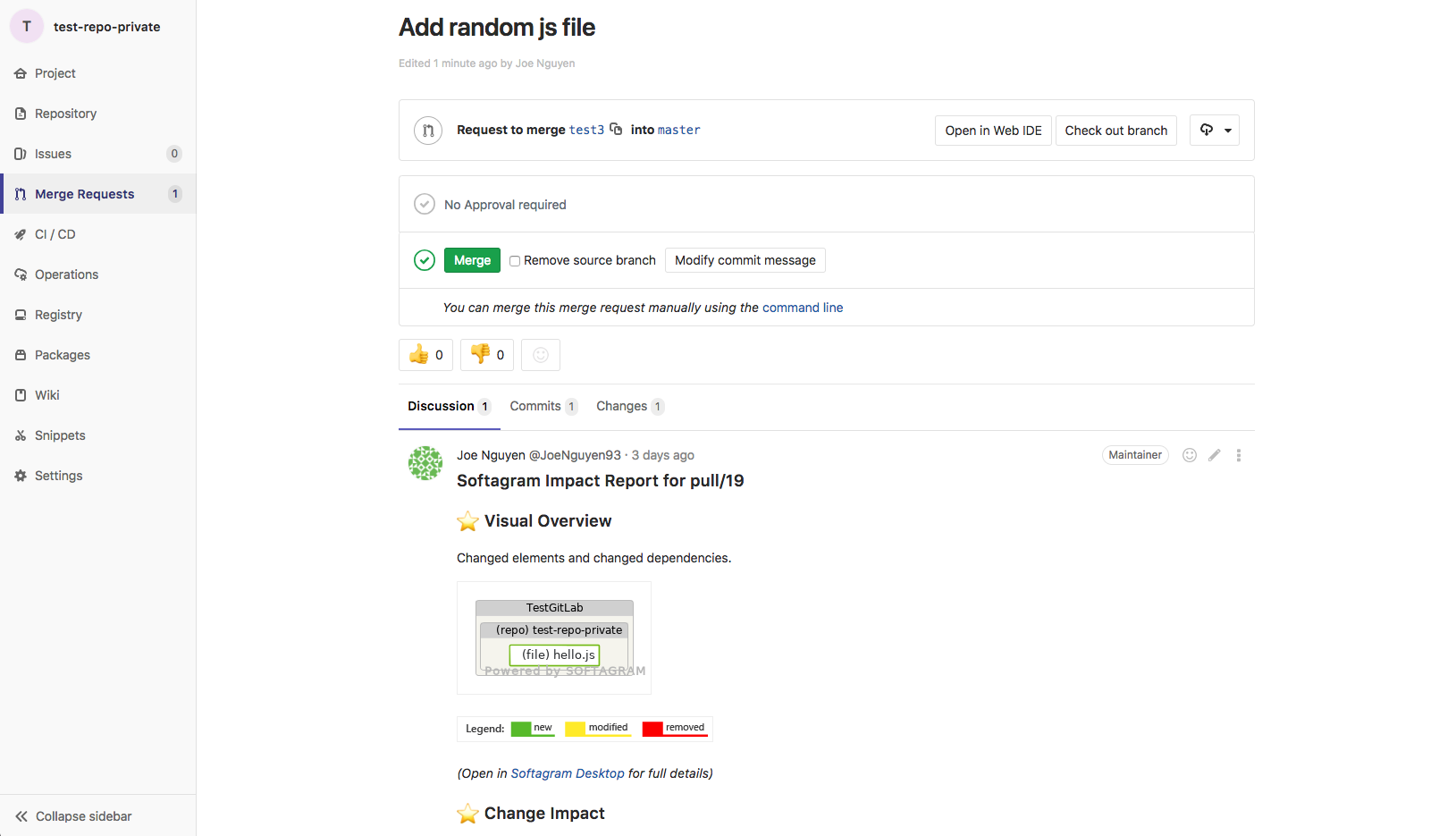The height and width of the screenshot is (836, 1456).
Task: Enable Remove source branch checkbox
Action: coord(515,261)
